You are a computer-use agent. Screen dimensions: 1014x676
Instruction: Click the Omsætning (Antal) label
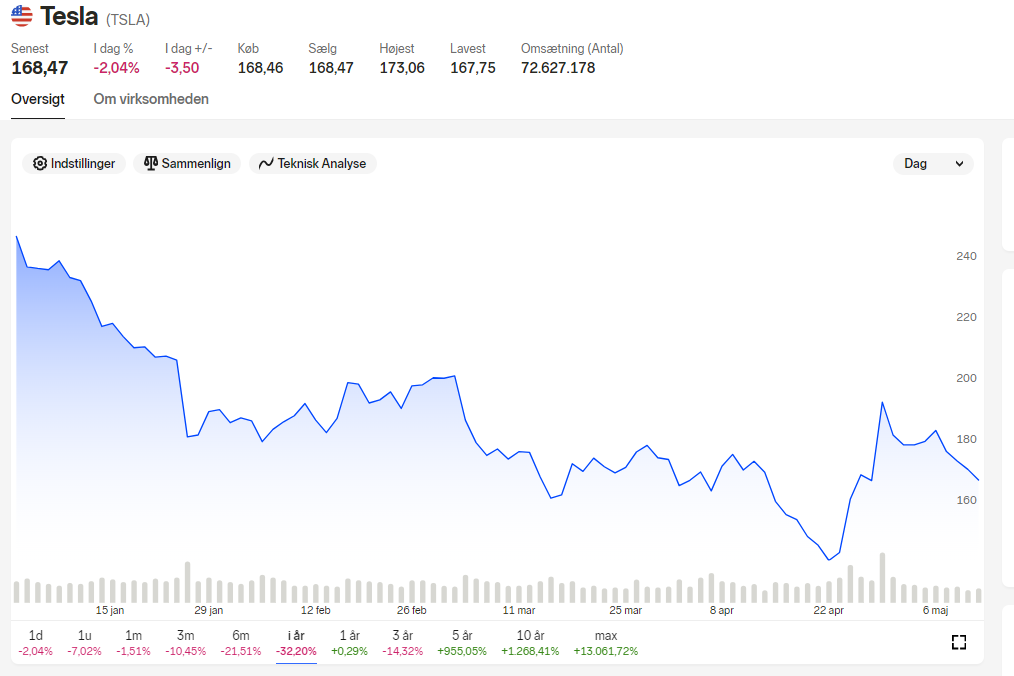click(572, 49)
